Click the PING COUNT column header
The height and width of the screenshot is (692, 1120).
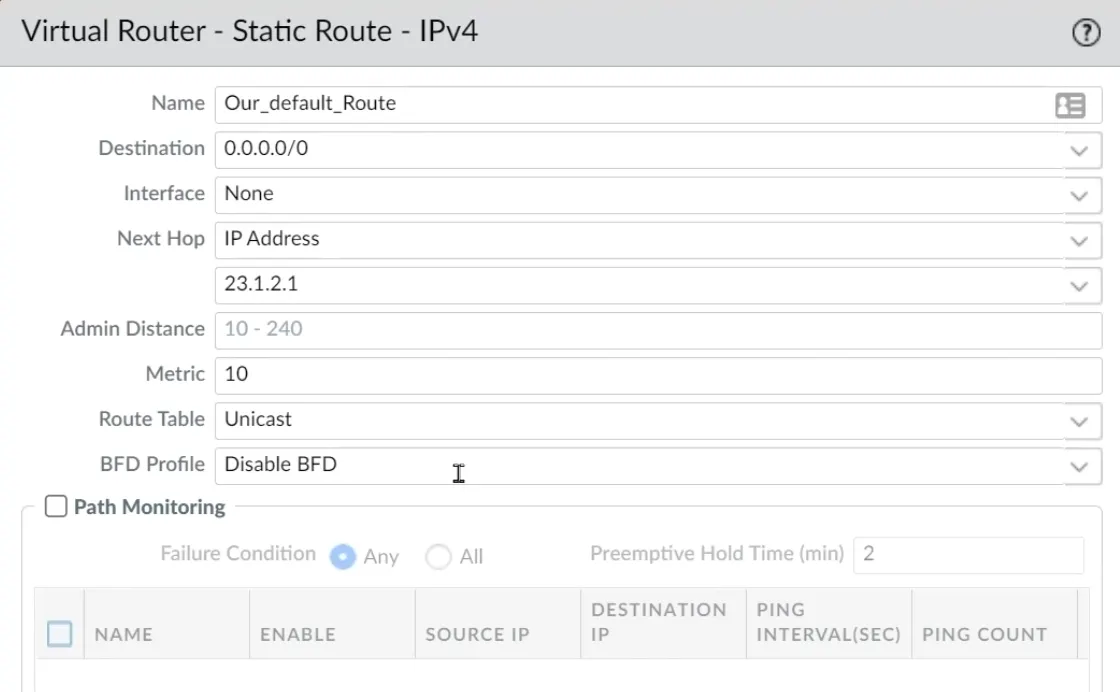[985, 633]
